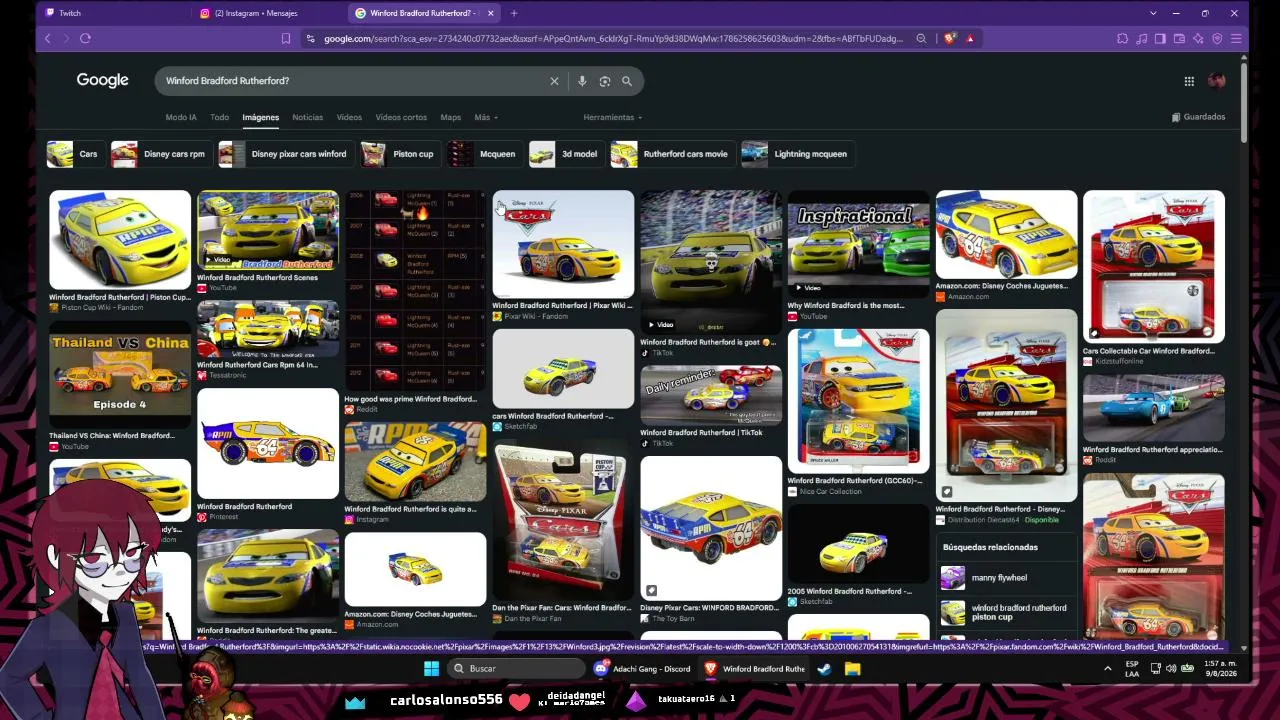Open File Explorer from the taskbar
Image resolution: width=1280 pixels, height=720 pixels.
click(x=852, y=668)
